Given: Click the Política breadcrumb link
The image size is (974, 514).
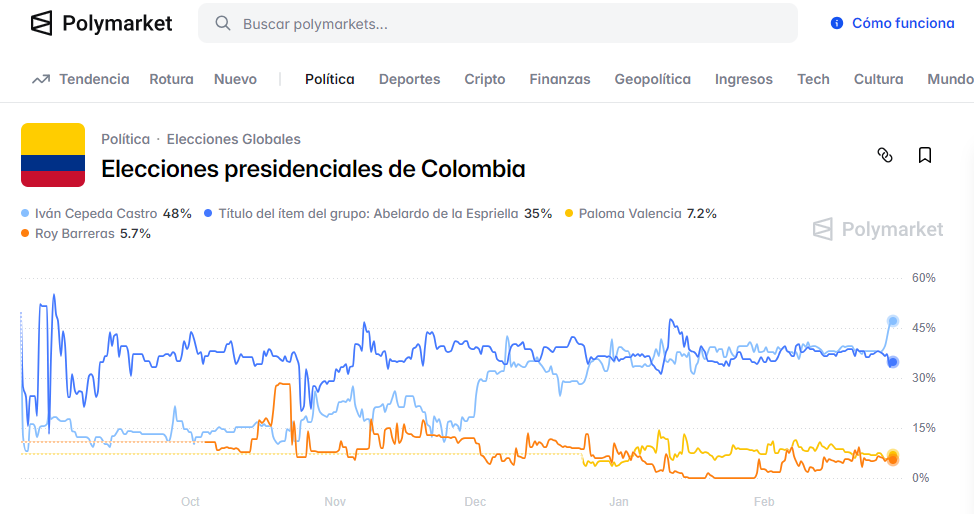Looking at the screenshot, I should [x=125, y=139].
